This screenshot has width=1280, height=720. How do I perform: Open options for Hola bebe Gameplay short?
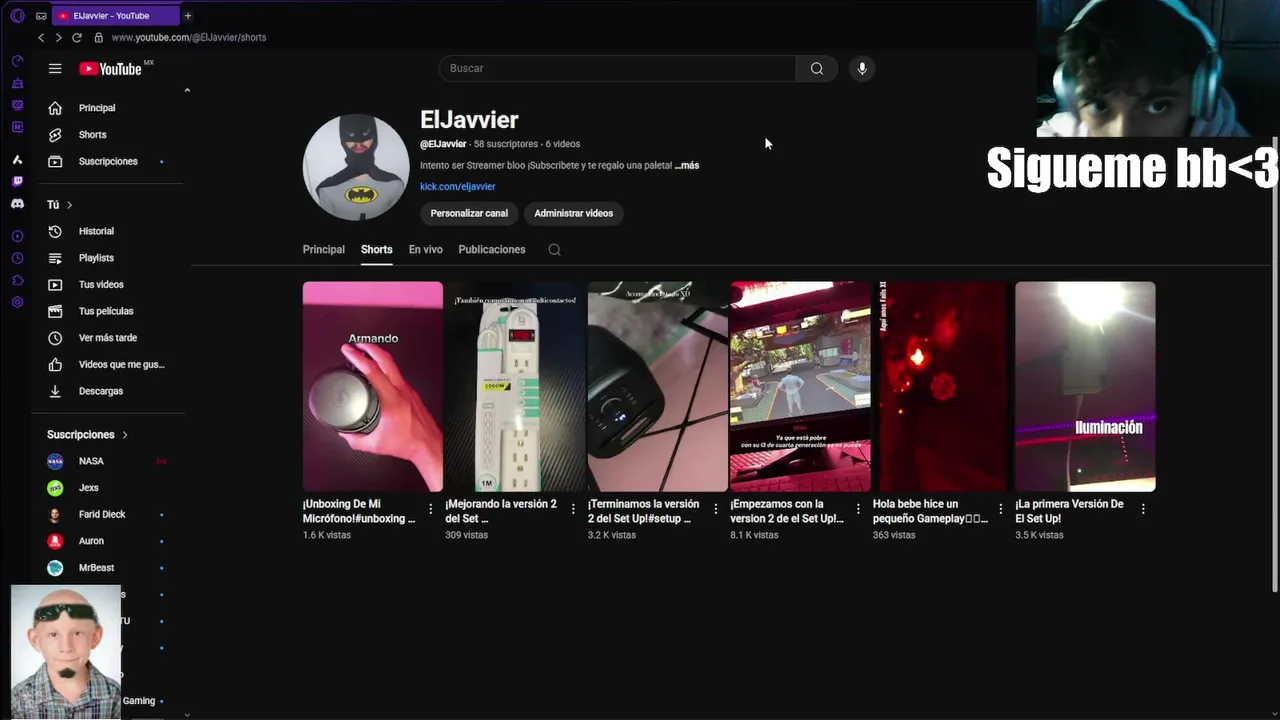1000,509
